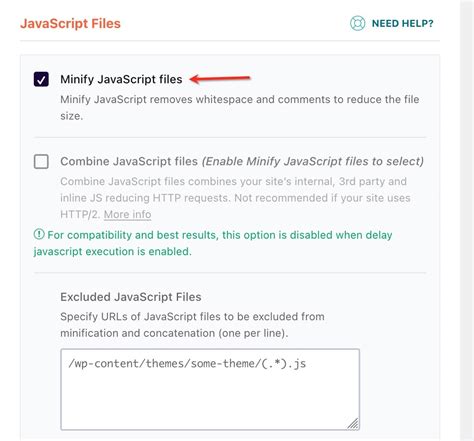Click the lifebuoy help icon
This screenshot has height=441, width=474.
[357, 23]
